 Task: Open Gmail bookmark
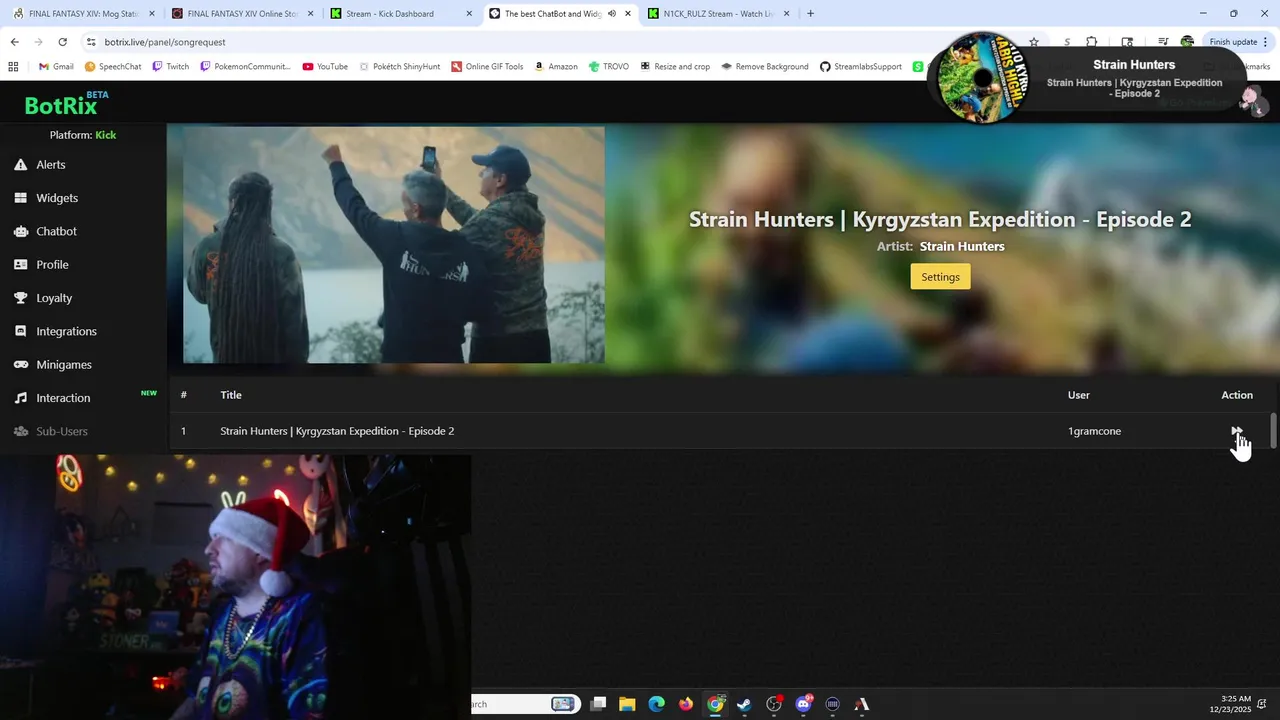(56, 67)
